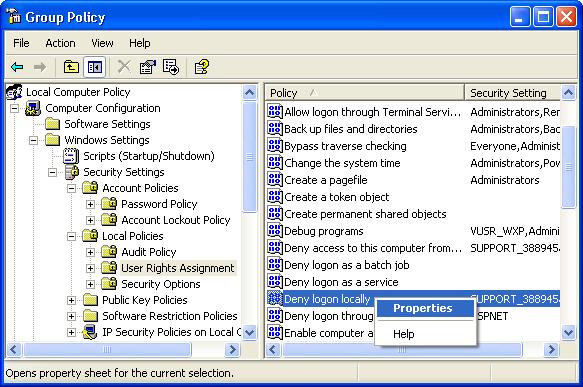Click the Create a pagefile policy icon
Viewport: 583px width, 387px height.
point(275,180)
